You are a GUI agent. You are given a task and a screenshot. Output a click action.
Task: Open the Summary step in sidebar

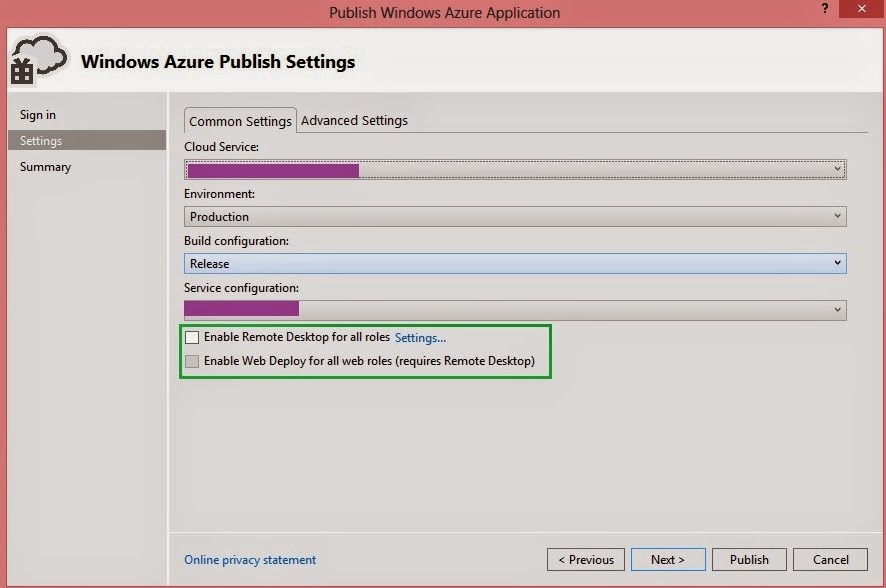click(x=45, y=167)
